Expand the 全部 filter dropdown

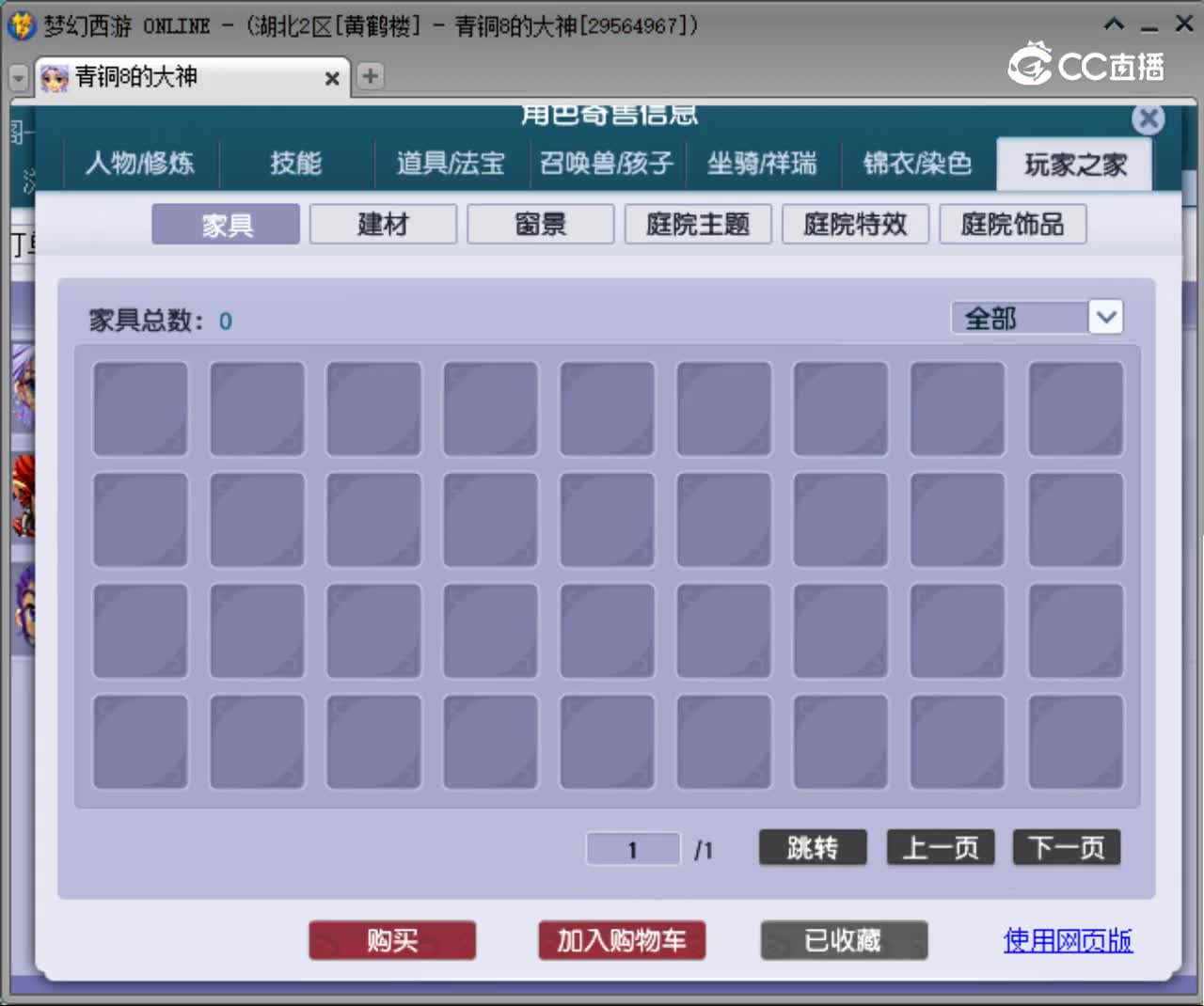coord(1106,318)
